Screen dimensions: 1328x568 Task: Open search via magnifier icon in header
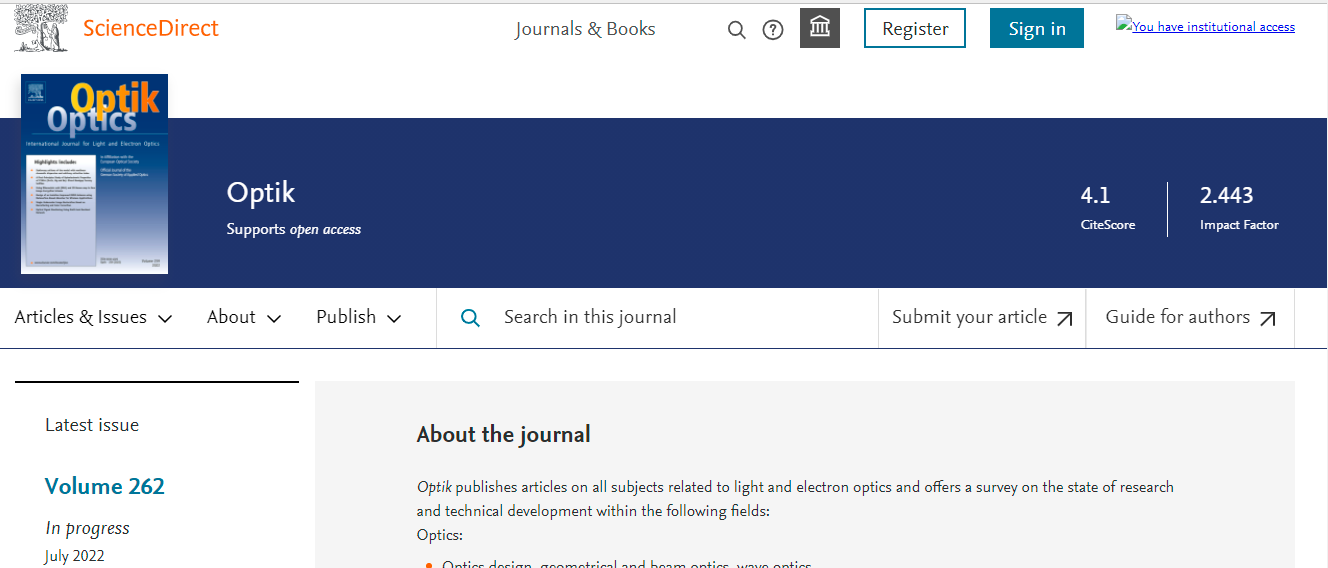pyautogui.click(x=737, y=30)
